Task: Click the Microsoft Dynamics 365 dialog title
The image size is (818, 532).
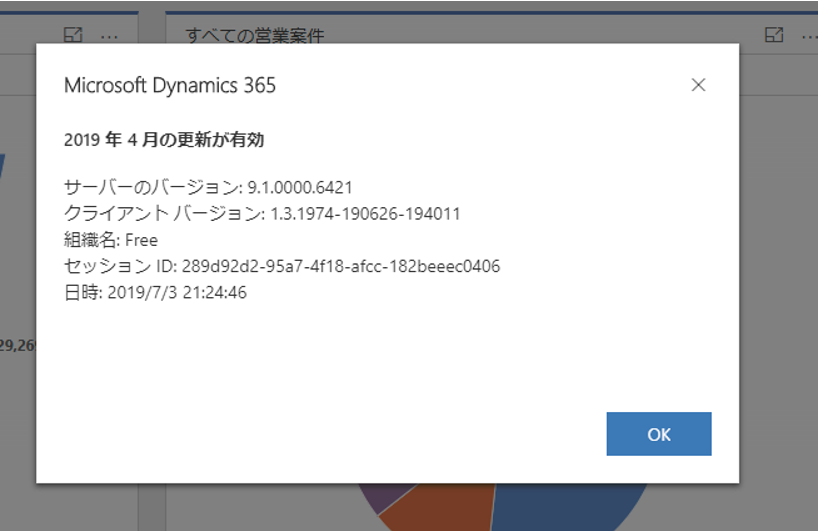Action: tap(170, 85)
